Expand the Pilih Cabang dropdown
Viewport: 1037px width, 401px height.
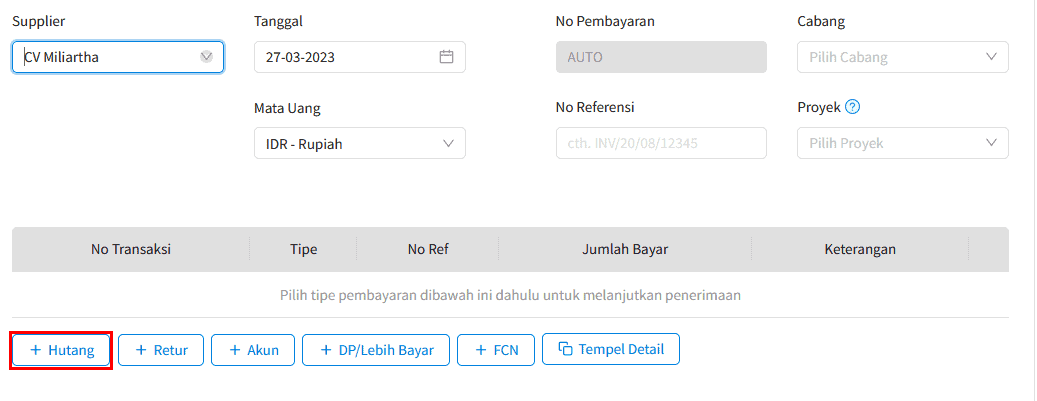[x=903, y=57]
